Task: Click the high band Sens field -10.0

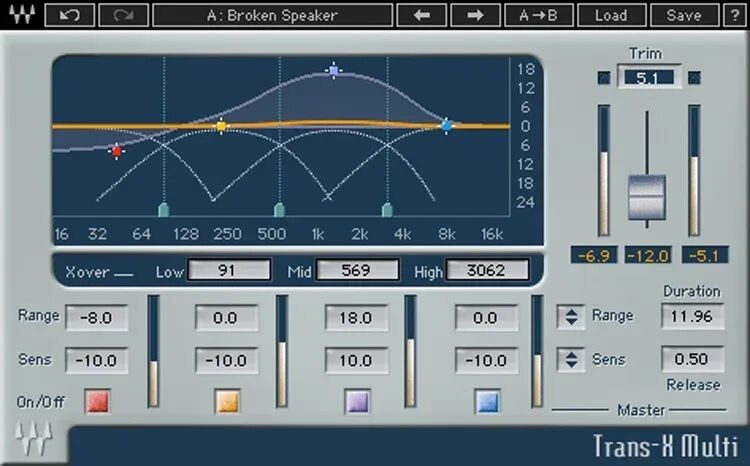Action: [x=487, y=360]
